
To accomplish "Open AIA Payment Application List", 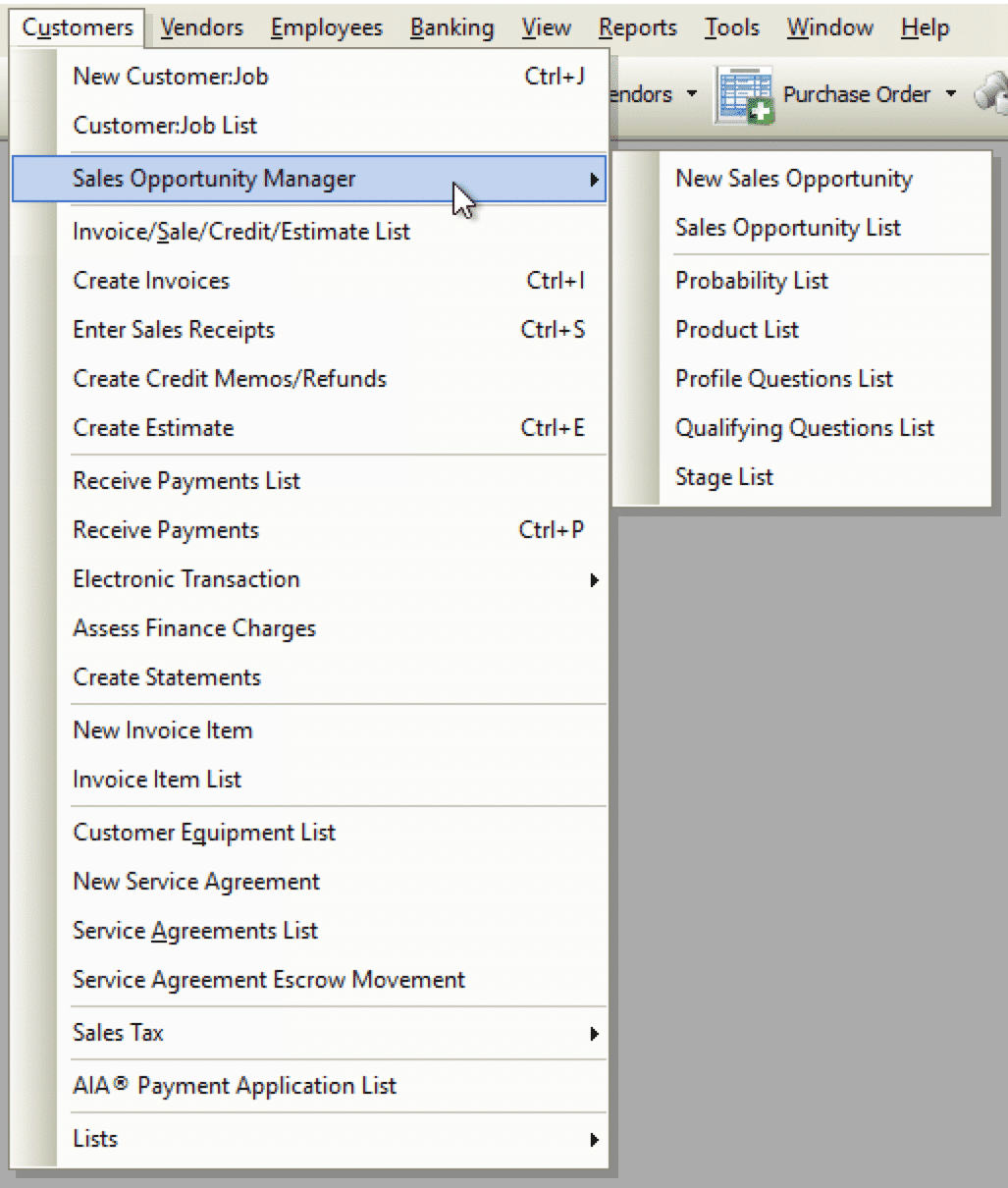I will pos(235,1086).
